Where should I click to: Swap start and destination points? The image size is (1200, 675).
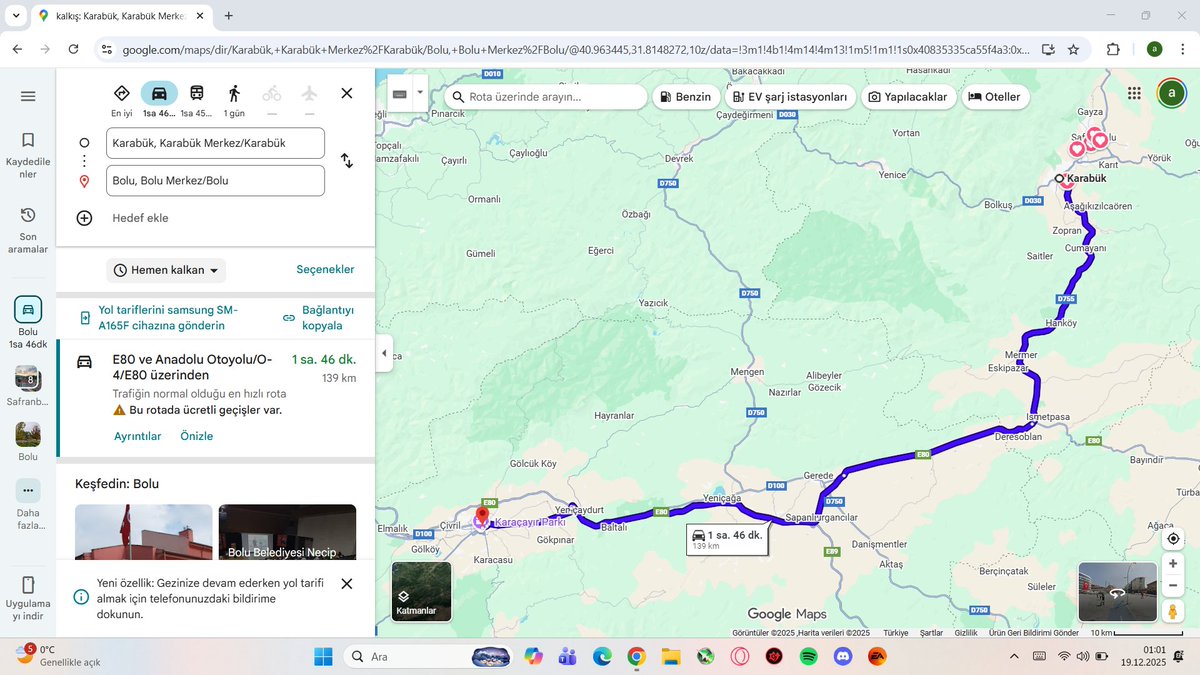[x=346, y=161]
